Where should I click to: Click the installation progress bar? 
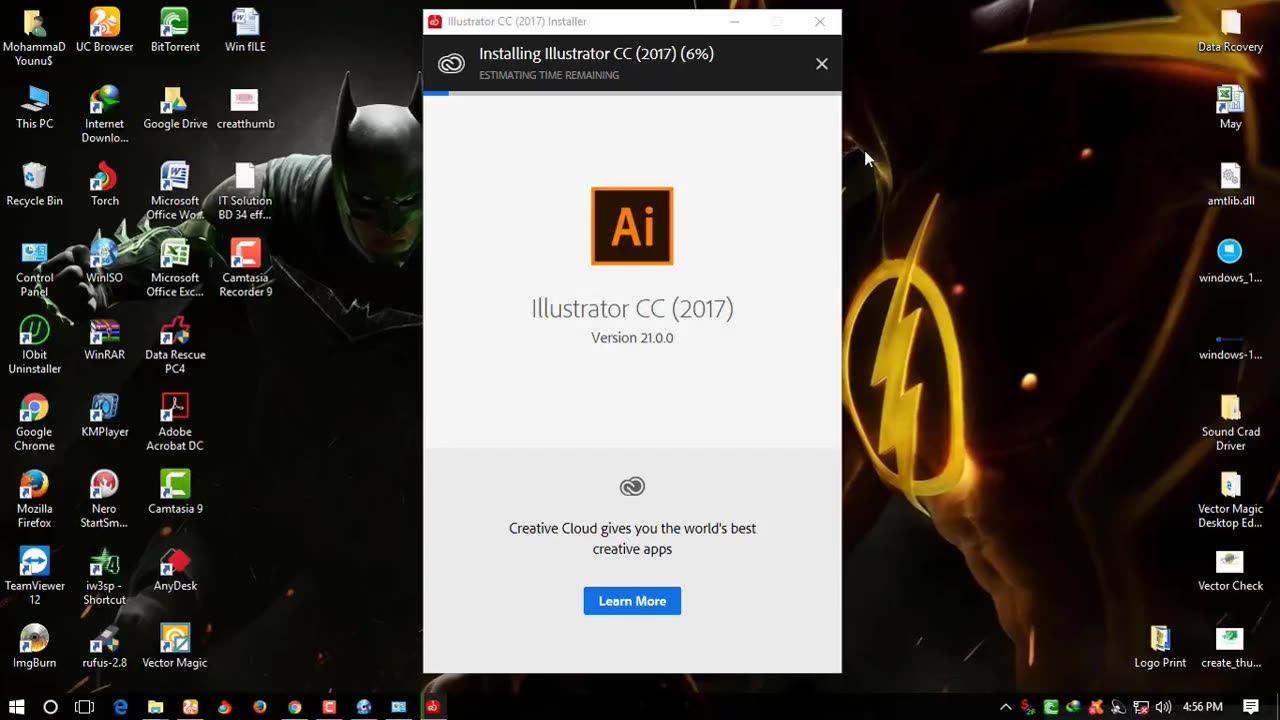pyautogui.click(x=632, y=93)
